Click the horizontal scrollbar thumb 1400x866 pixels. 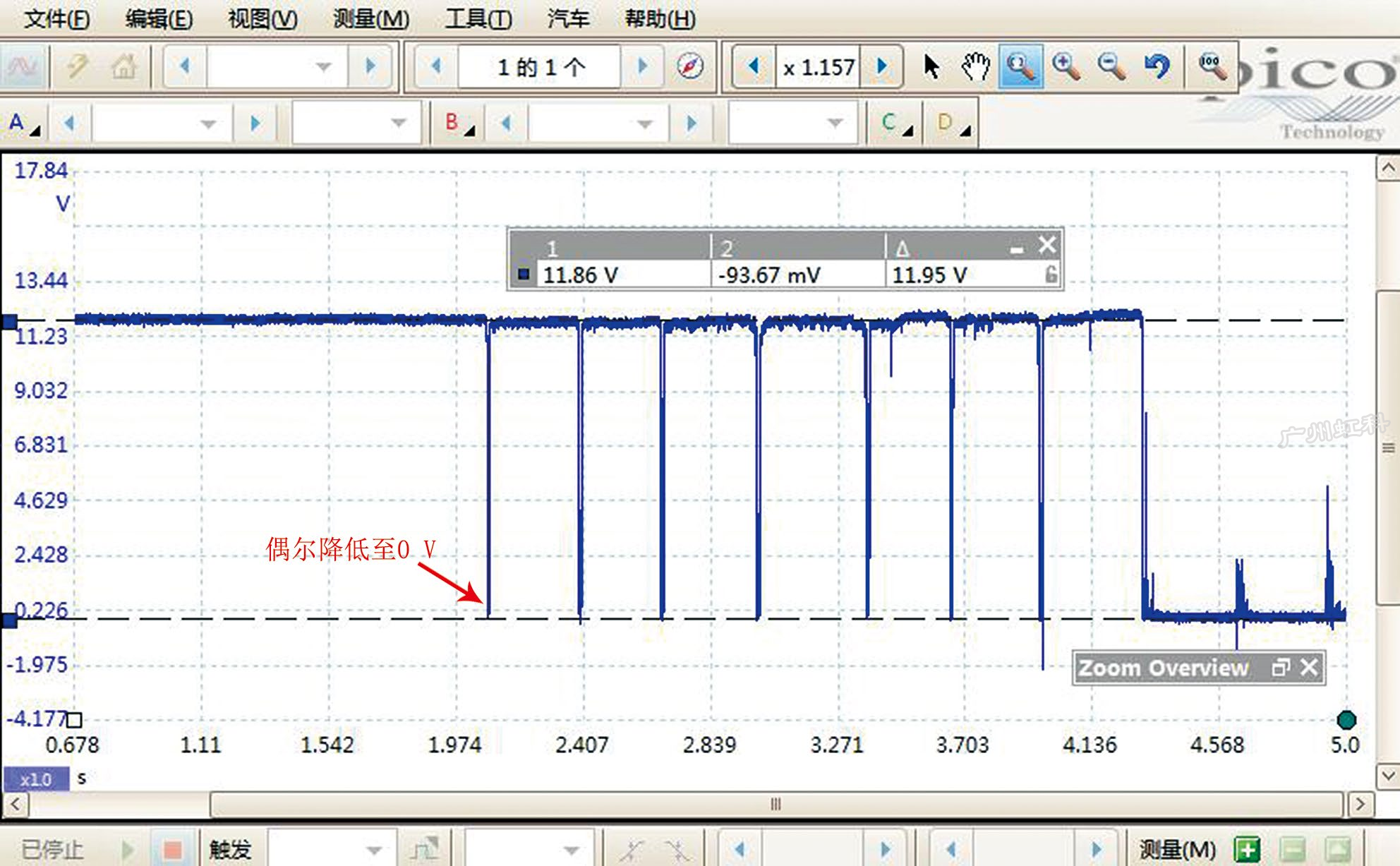click(x=775, y=804)
